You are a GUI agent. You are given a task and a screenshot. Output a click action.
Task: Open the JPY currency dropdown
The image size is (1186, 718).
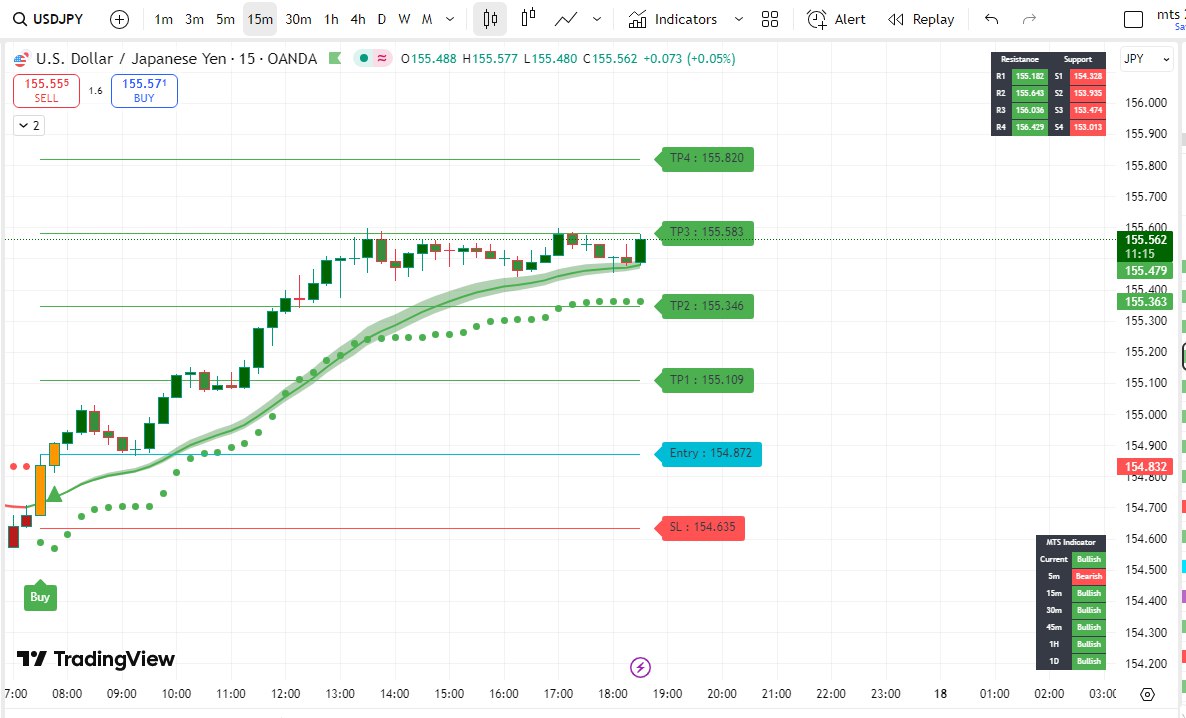click(x=1146, y=59)
